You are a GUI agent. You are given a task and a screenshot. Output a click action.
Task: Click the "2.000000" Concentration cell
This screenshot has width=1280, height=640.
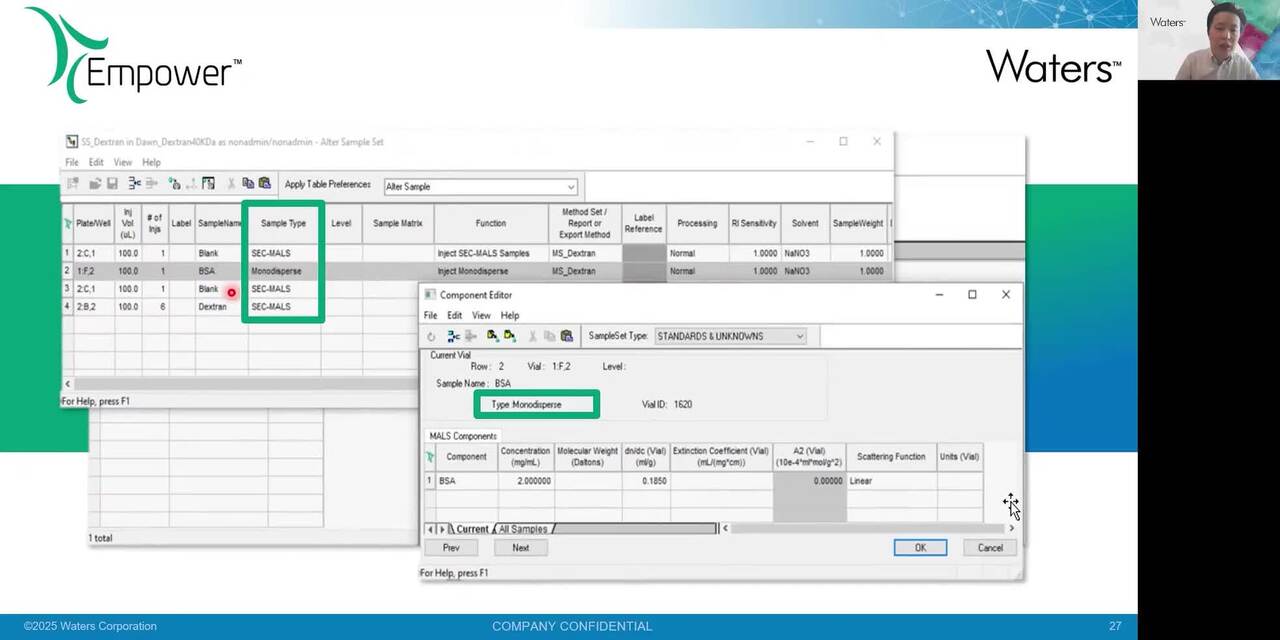coord(525,481)
